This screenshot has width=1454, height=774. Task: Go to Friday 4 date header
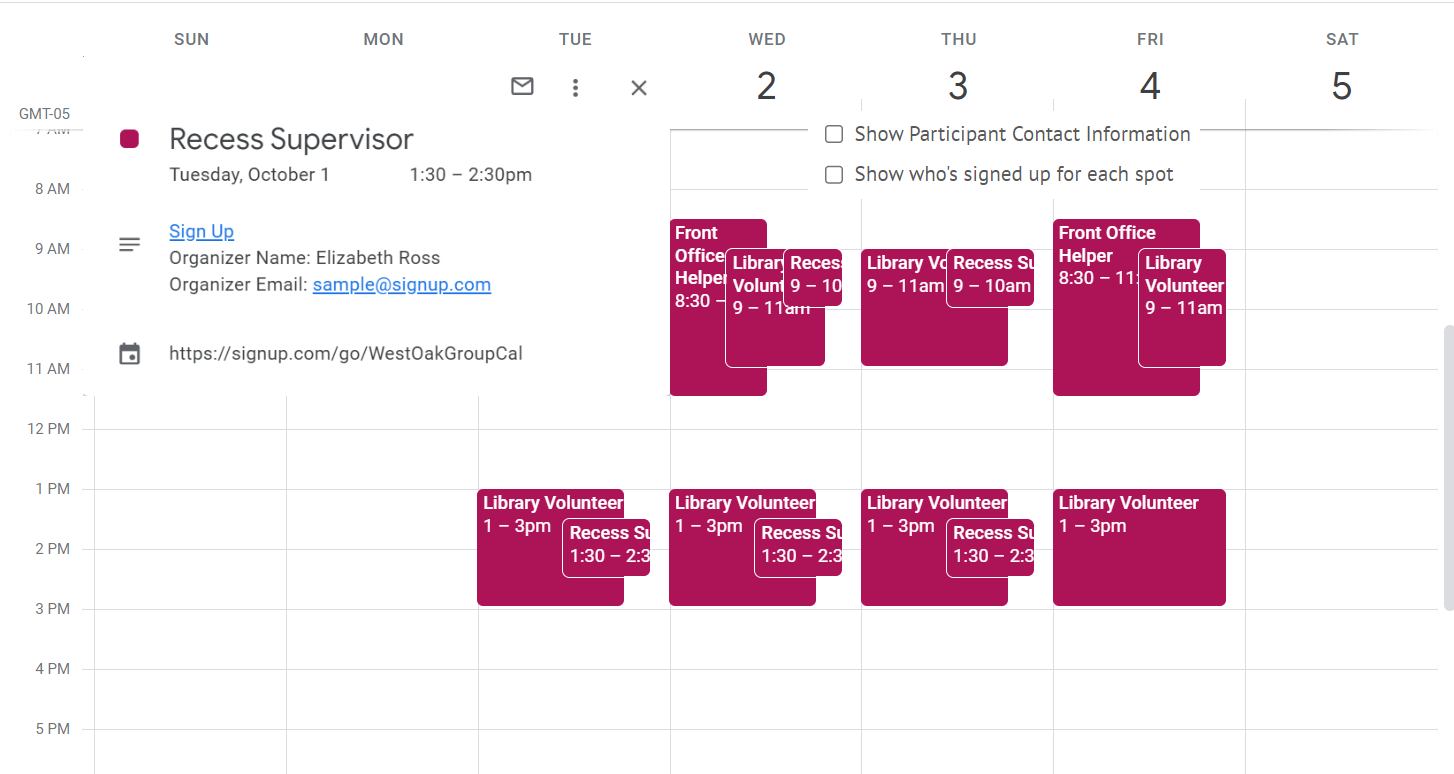1150,87
